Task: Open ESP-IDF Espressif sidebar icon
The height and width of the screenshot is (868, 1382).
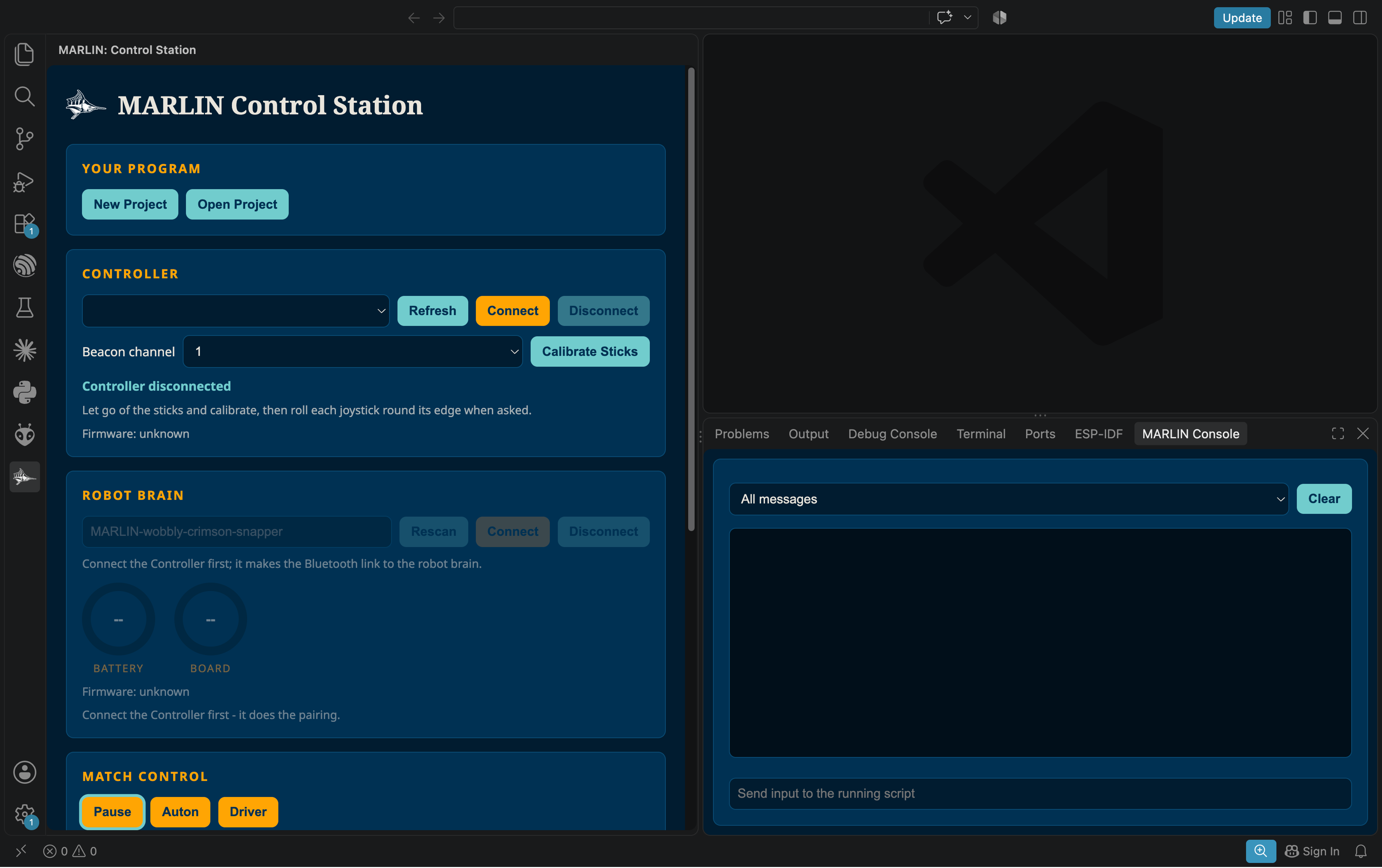Action: (x=24, y=266)
